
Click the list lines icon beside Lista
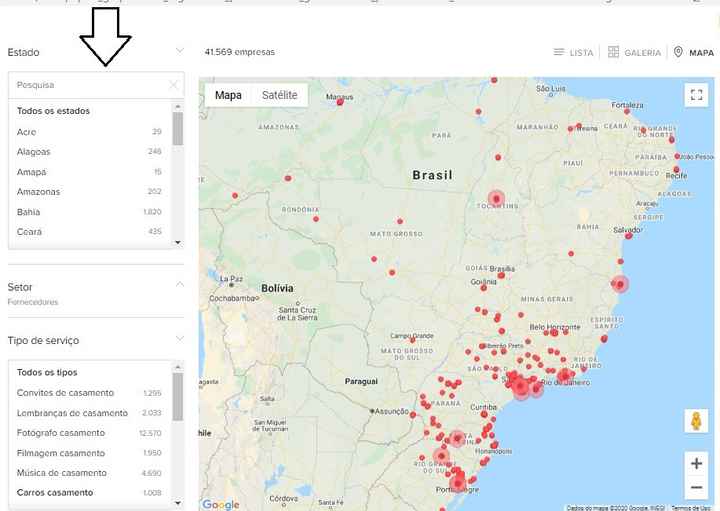tap(559, 52)
